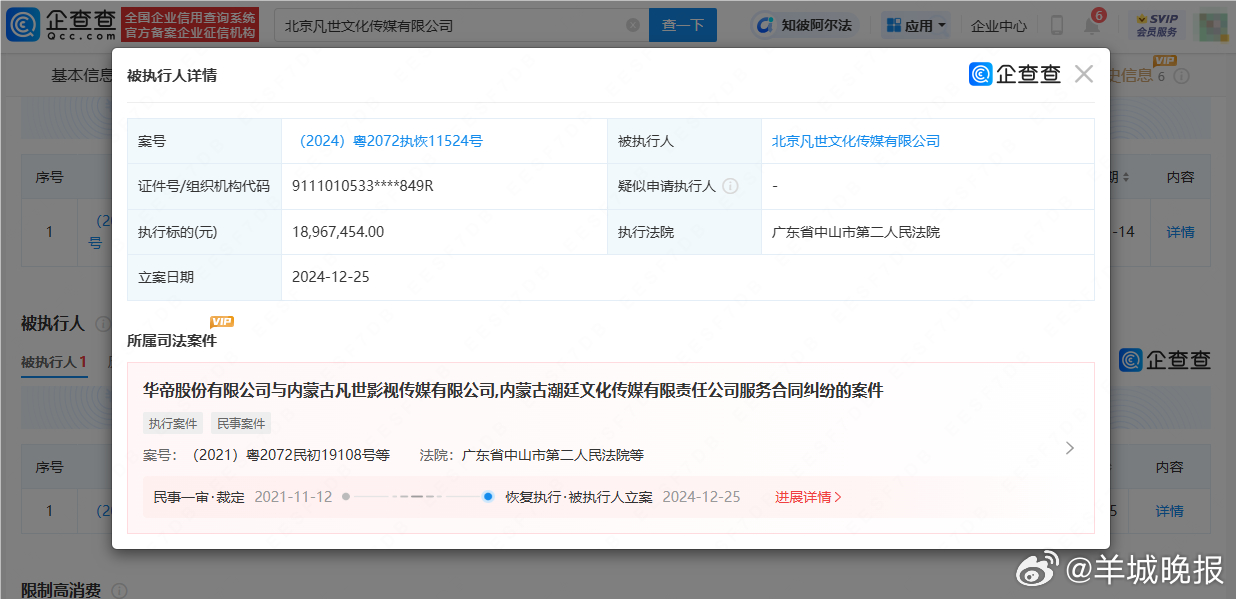The width and height of the screenshot is (1236, 599).
Task: Select the 被执行人 1 tab in background
Action: tap(54, 362)
